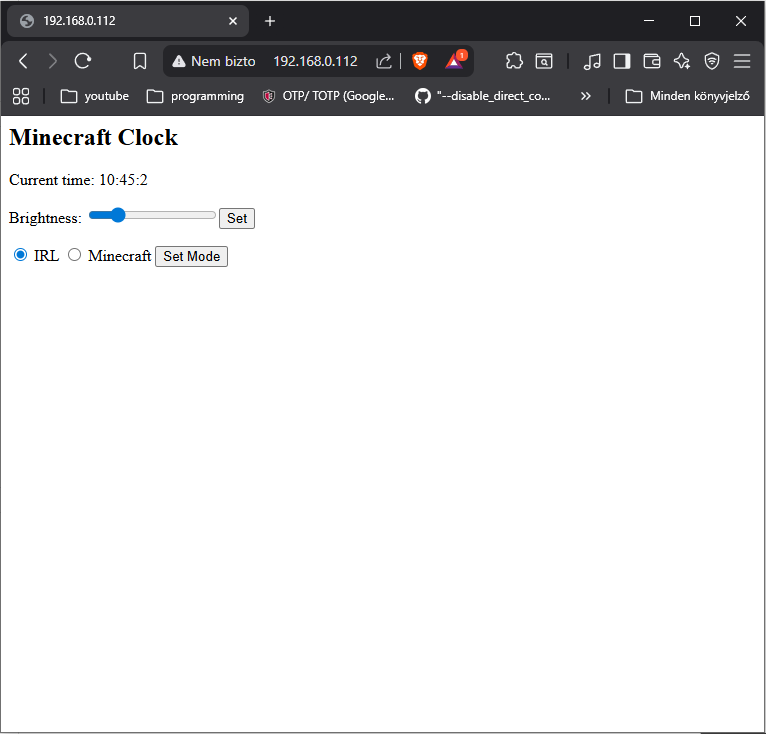The width and height of the screenshot is (766, 734).
Task: Open the tab search icon
Action: (544, 61)
